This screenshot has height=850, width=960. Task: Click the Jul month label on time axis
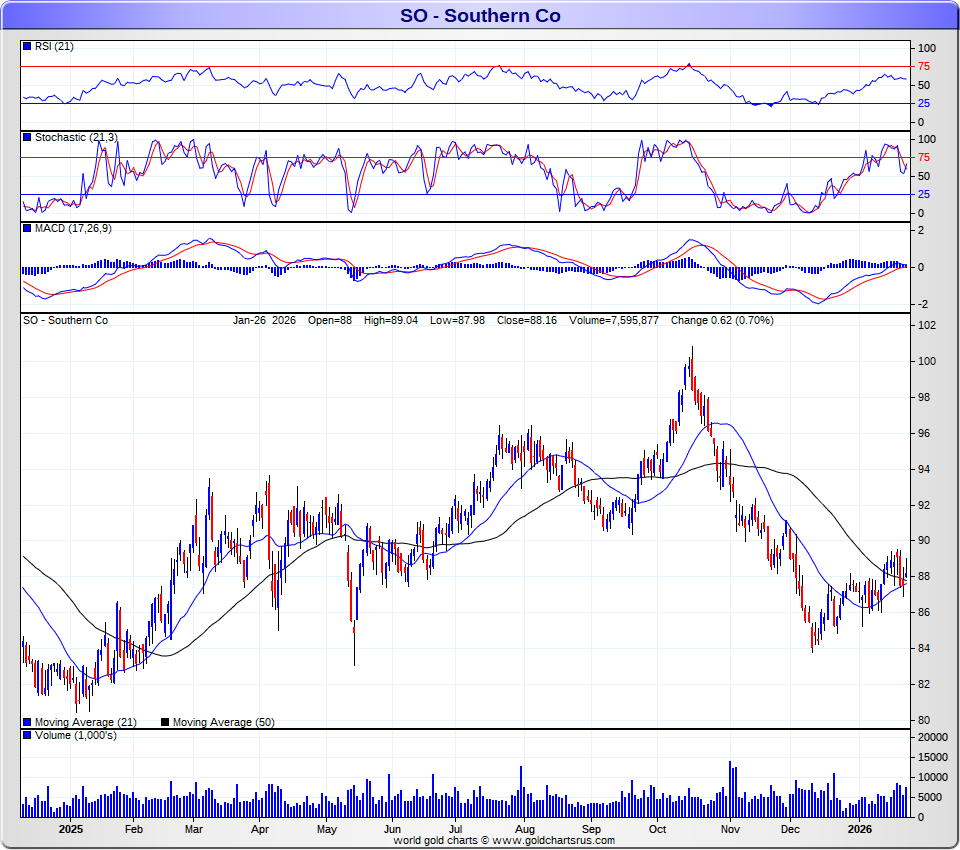pos(456,829)
